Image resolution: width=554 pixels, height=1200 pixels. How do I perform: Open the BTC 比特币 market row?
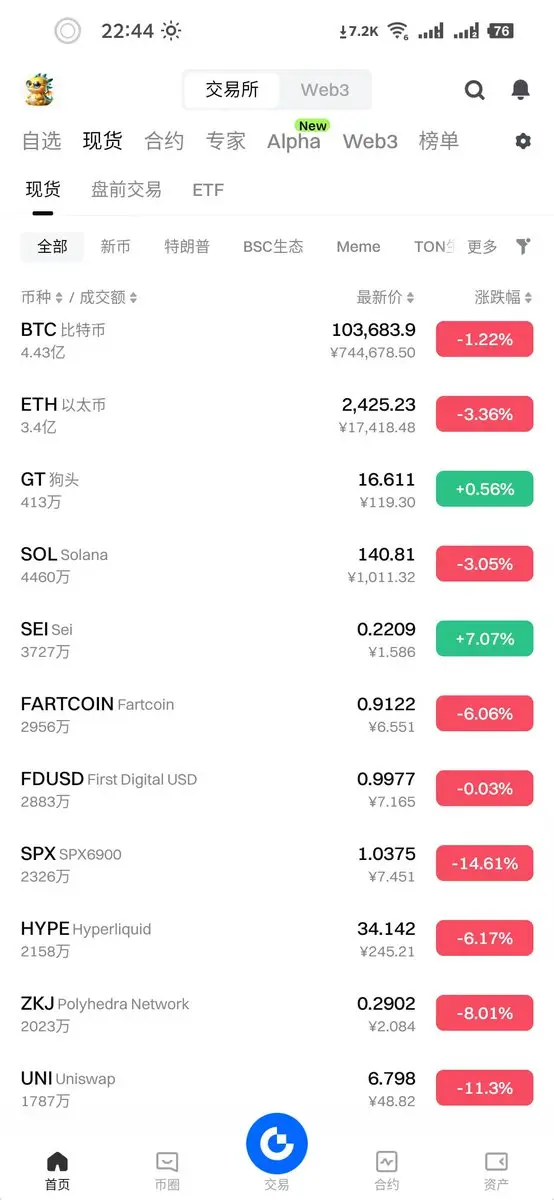coord(277,340)
